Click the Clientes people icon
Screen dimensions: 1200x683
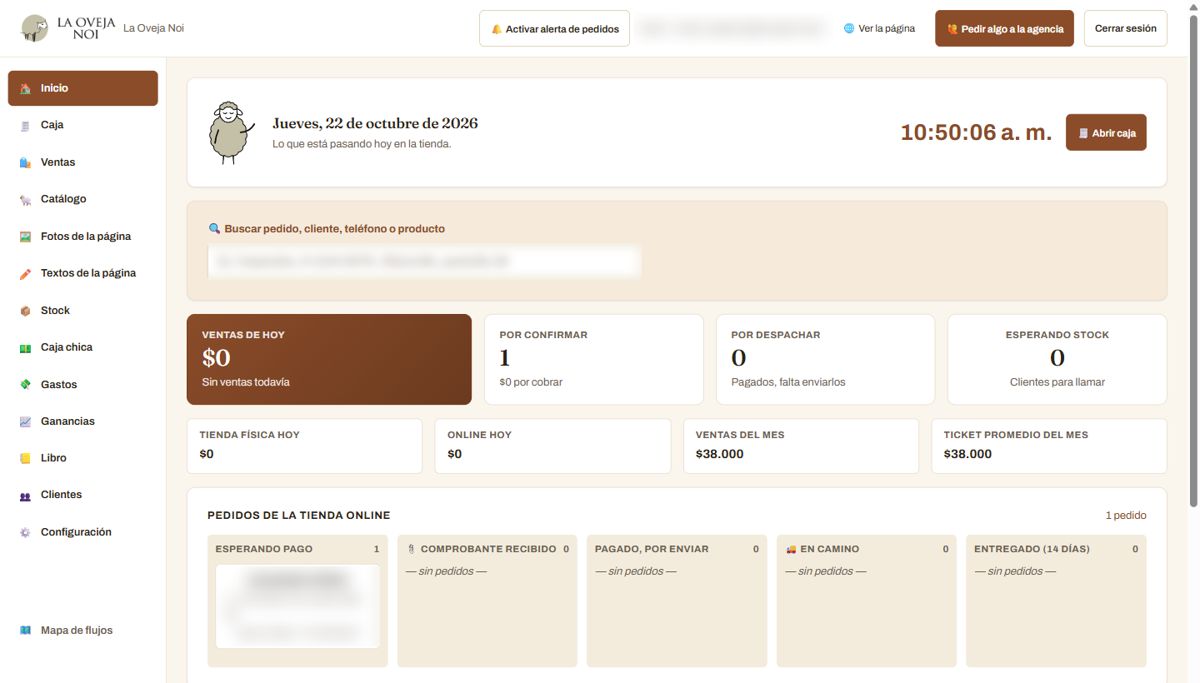pos(25,495)
